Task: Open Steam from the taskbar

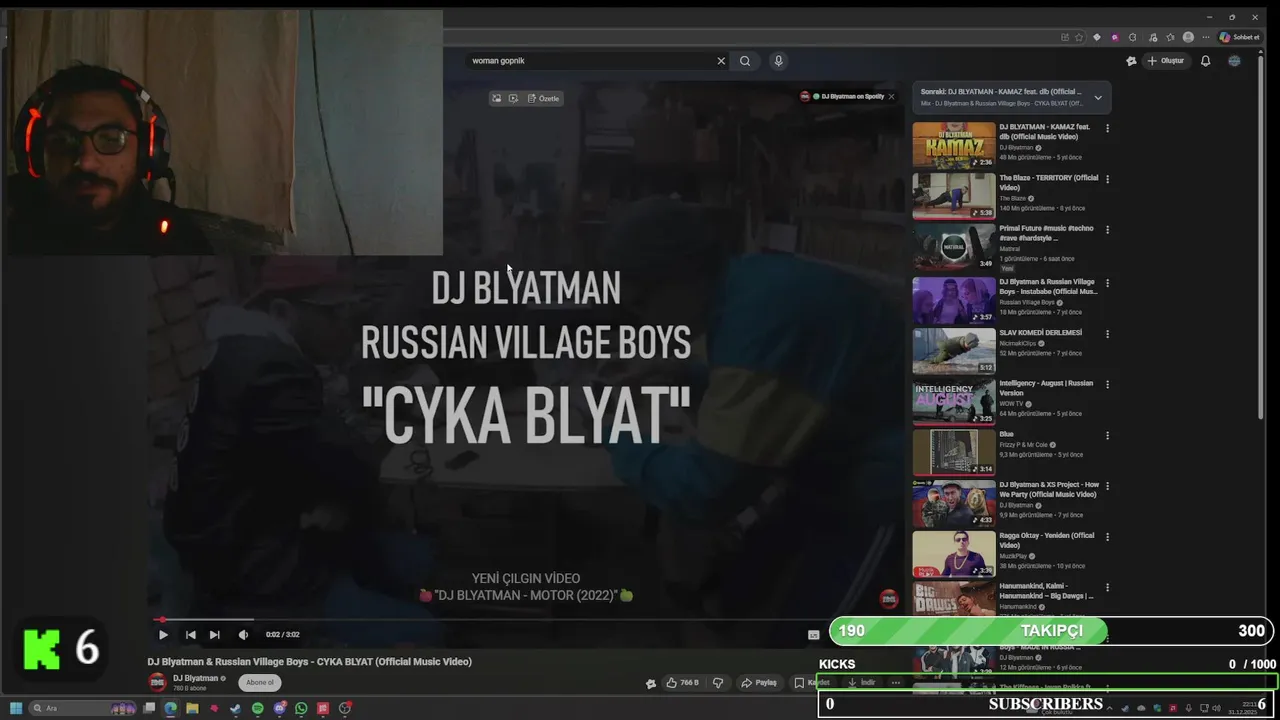Action: [x=235, y=708]
